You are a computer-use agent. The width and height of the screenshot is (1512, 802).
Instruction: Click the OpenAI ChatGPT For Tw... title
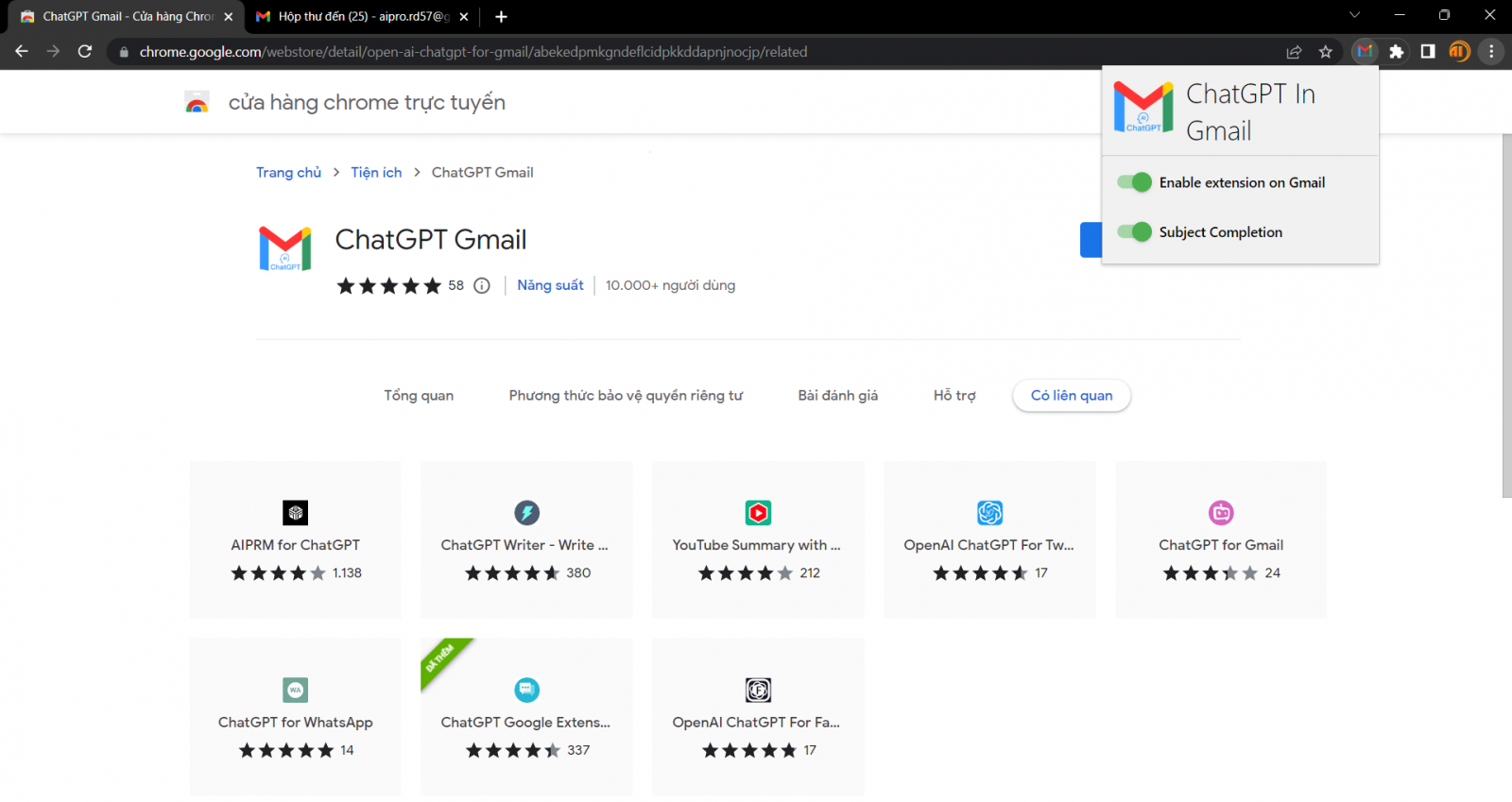988,545
